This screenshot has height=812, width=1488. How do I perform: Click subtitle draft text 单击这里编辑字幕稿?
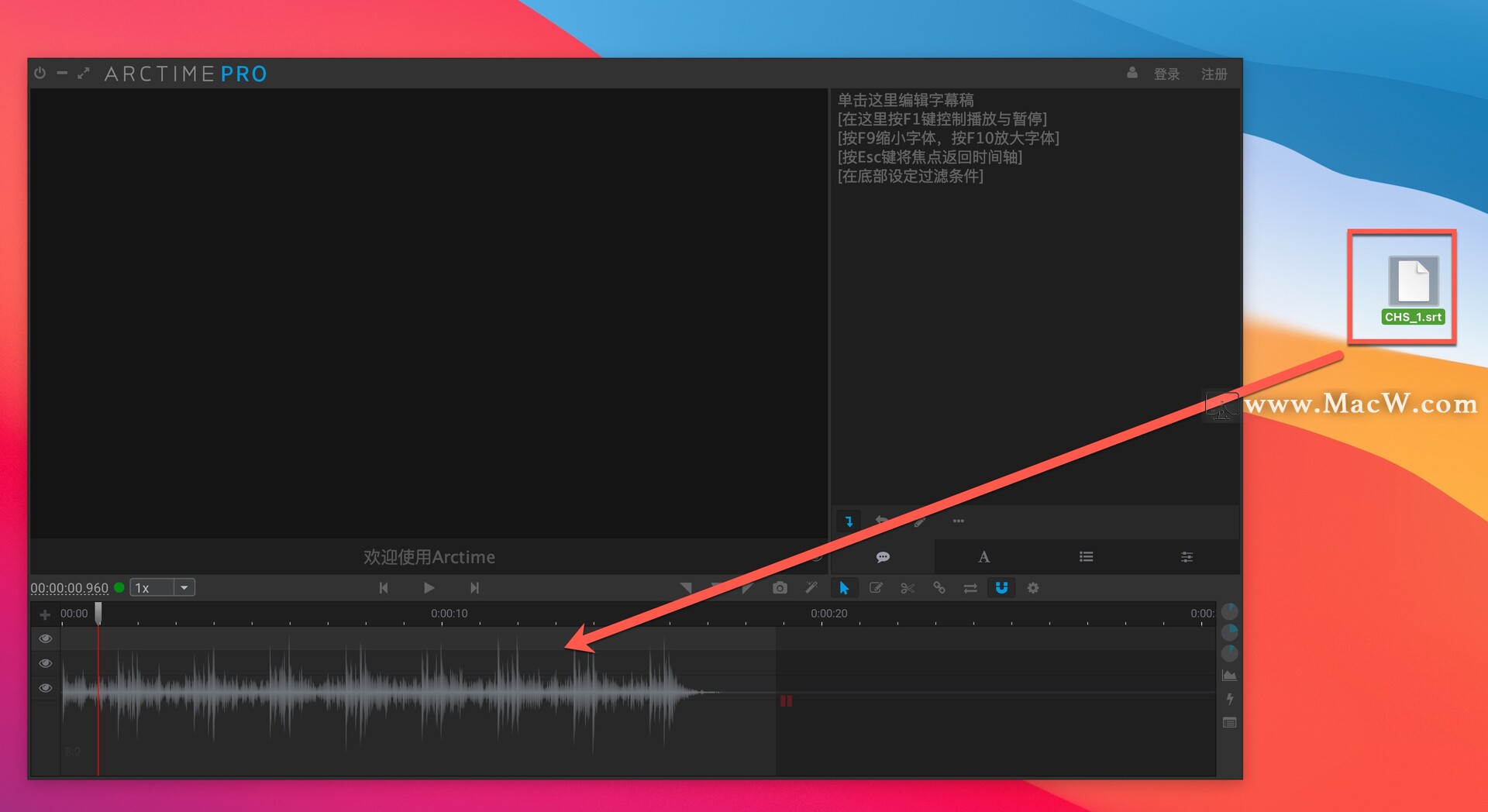coord(905,100)
